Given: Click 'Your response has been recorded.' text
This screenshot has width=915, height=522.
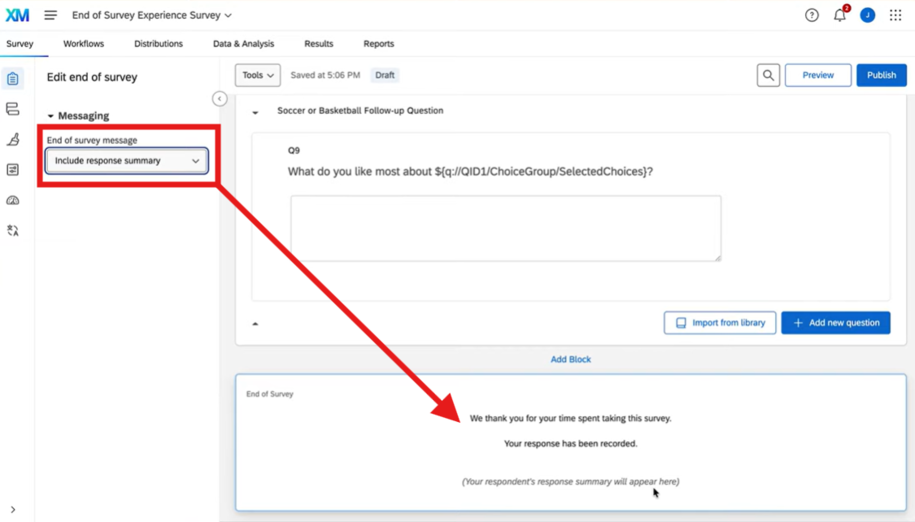Looking at the screenshot, I should click(x=571, y=444).
